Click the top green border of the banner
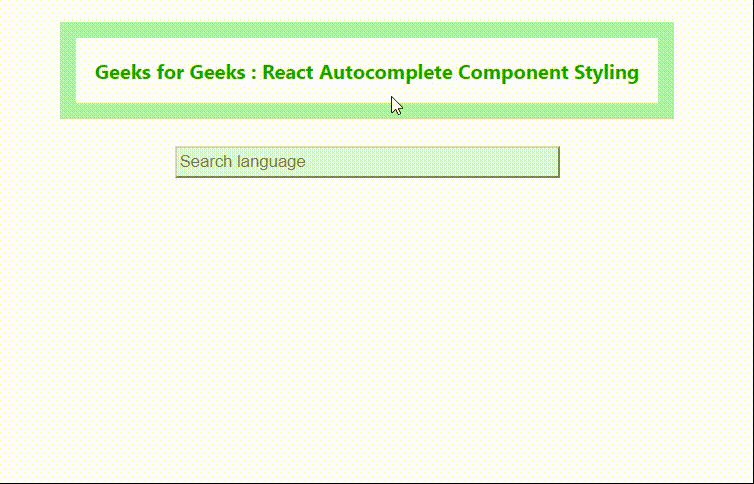 point(367,30)
